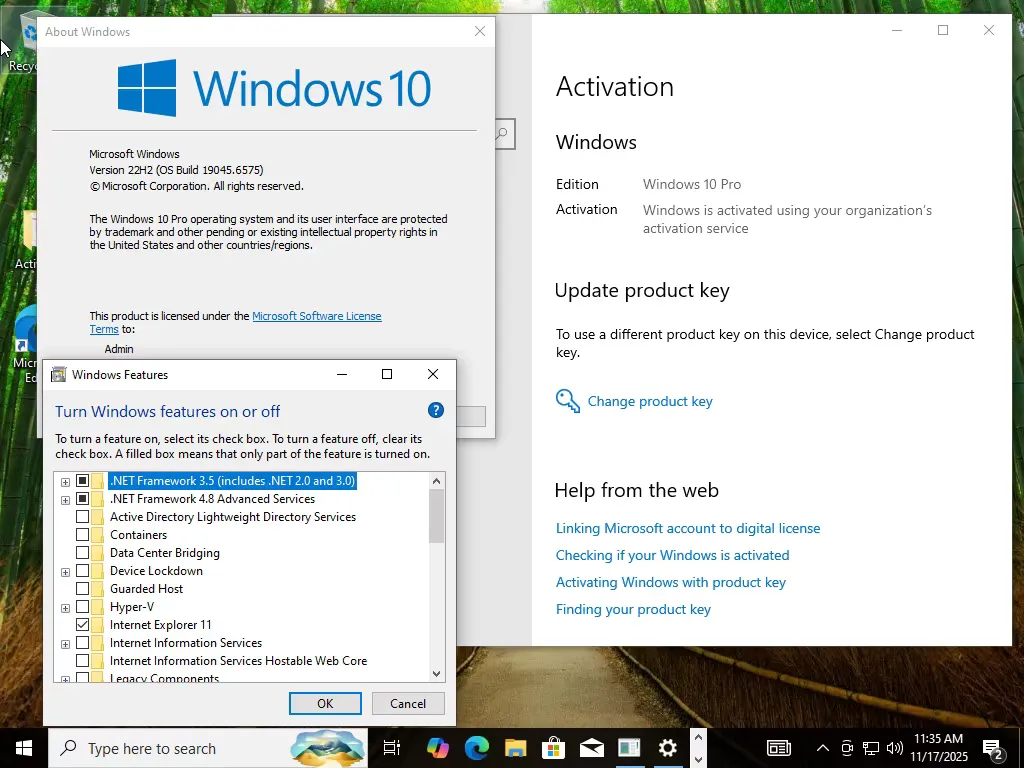Select Internet Explorer 11 row text

[x=161, y=625]
